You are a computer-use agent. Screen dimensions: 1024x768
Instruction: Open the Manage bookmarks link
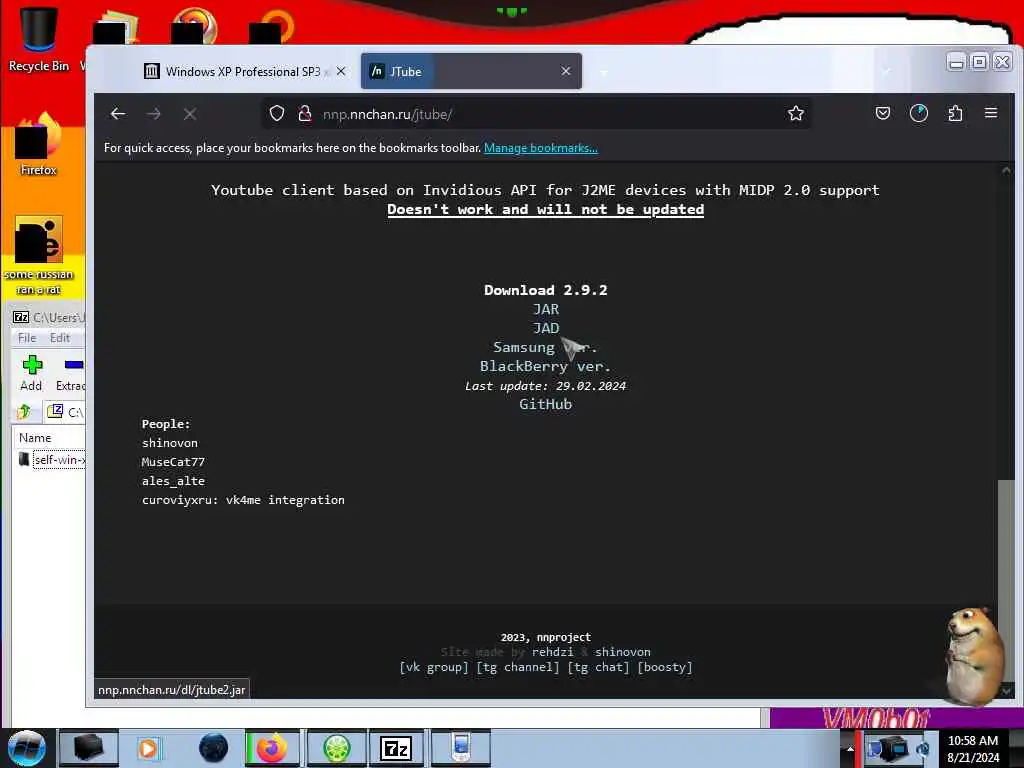541,148
